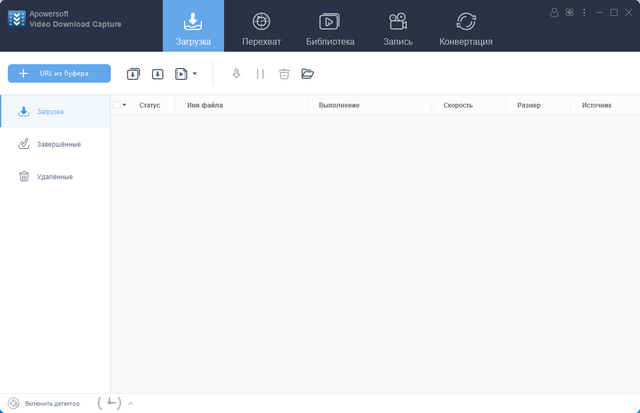Click the video download mode icon
This screenshot has height=413, width=640.
point(181,73)
